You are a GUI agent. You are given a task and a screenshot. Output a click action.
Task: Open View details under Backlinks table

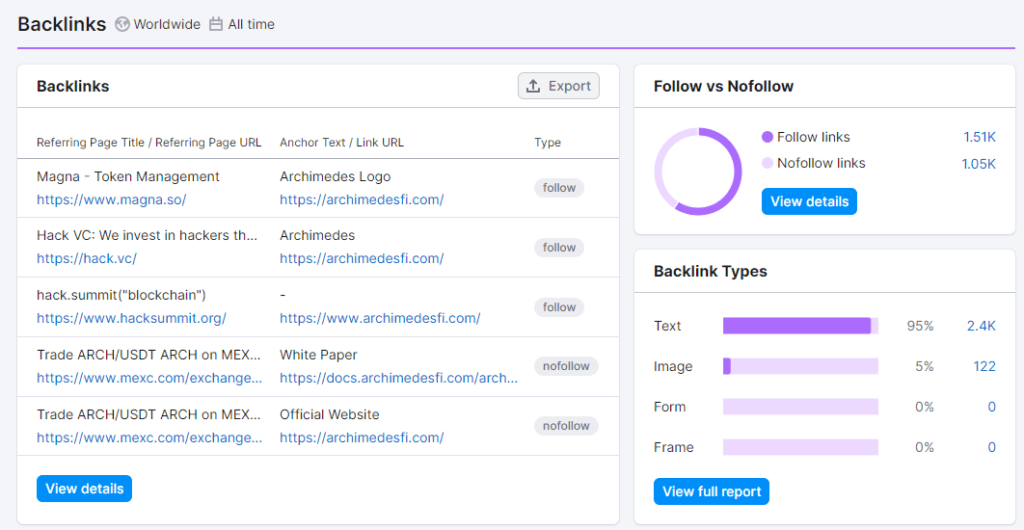[x=84, y=489]
